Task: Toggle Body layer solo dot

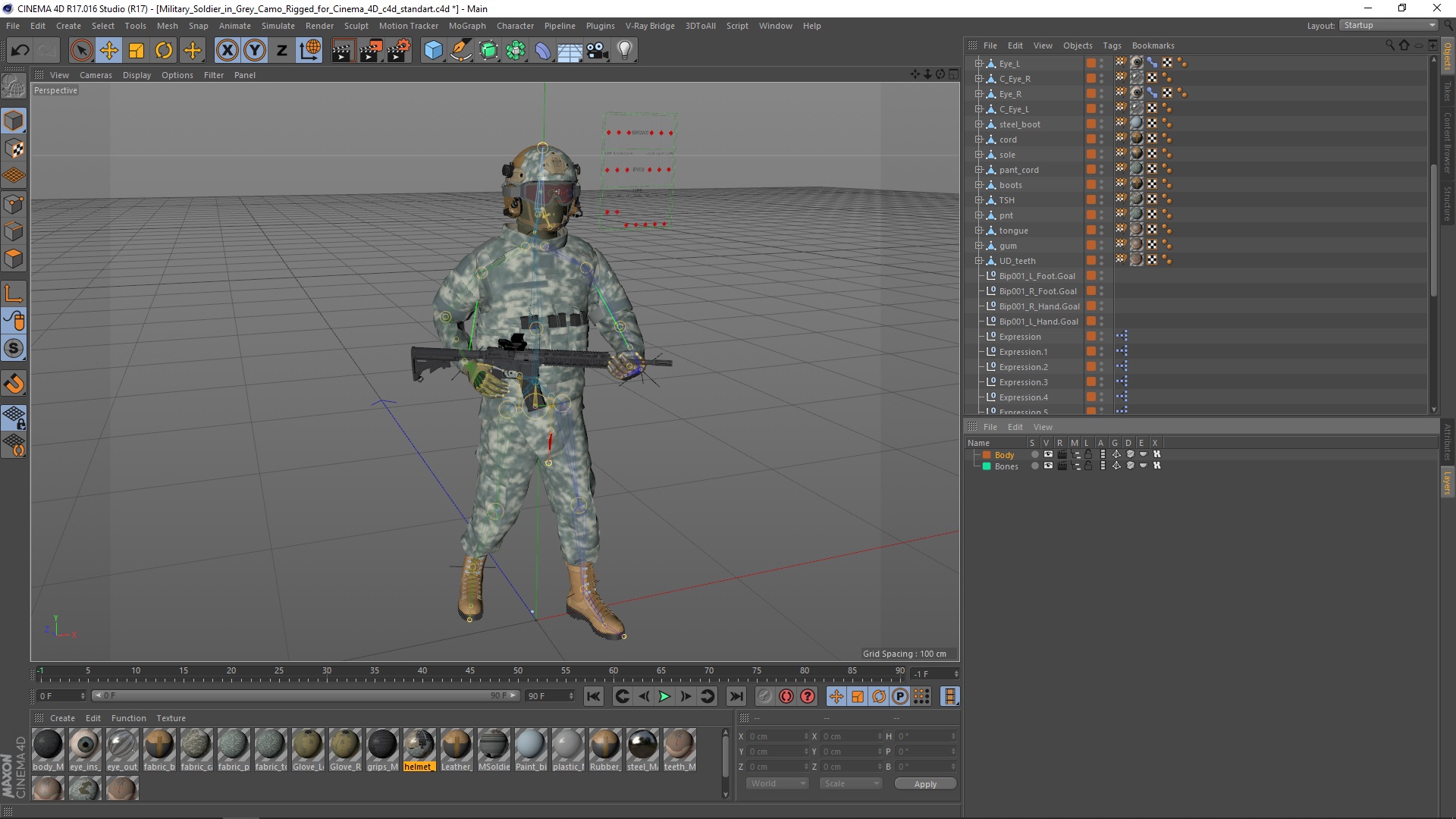Action: tap(1034, 455)
